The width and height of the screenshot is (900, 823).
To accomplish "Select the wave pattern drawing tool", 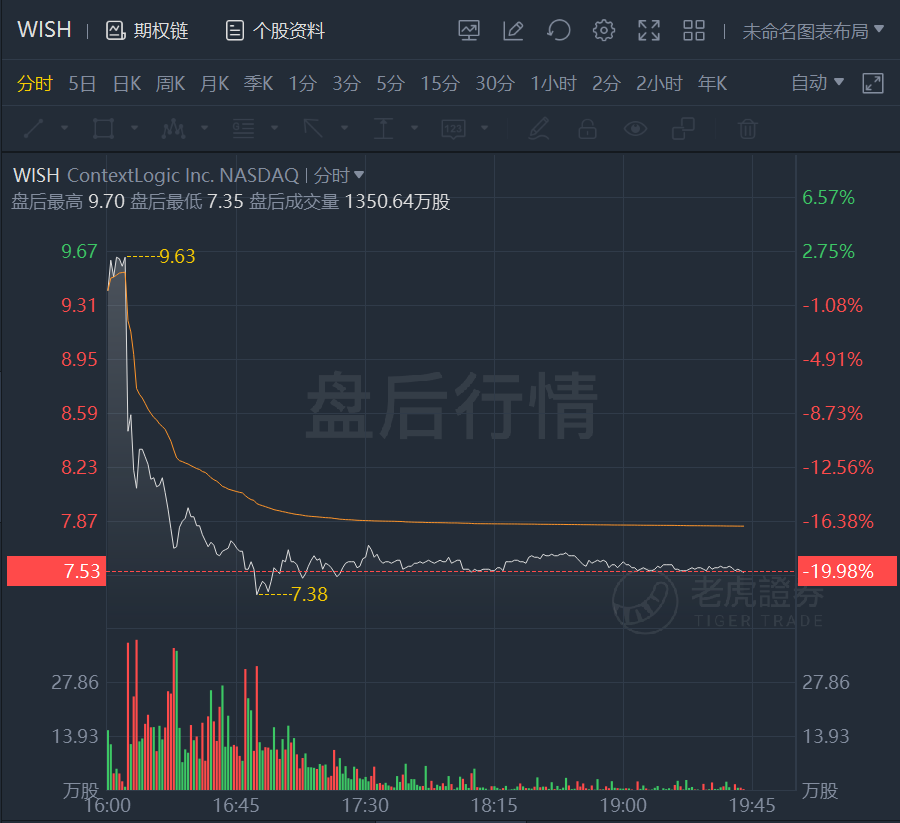I will pos(173,129).
